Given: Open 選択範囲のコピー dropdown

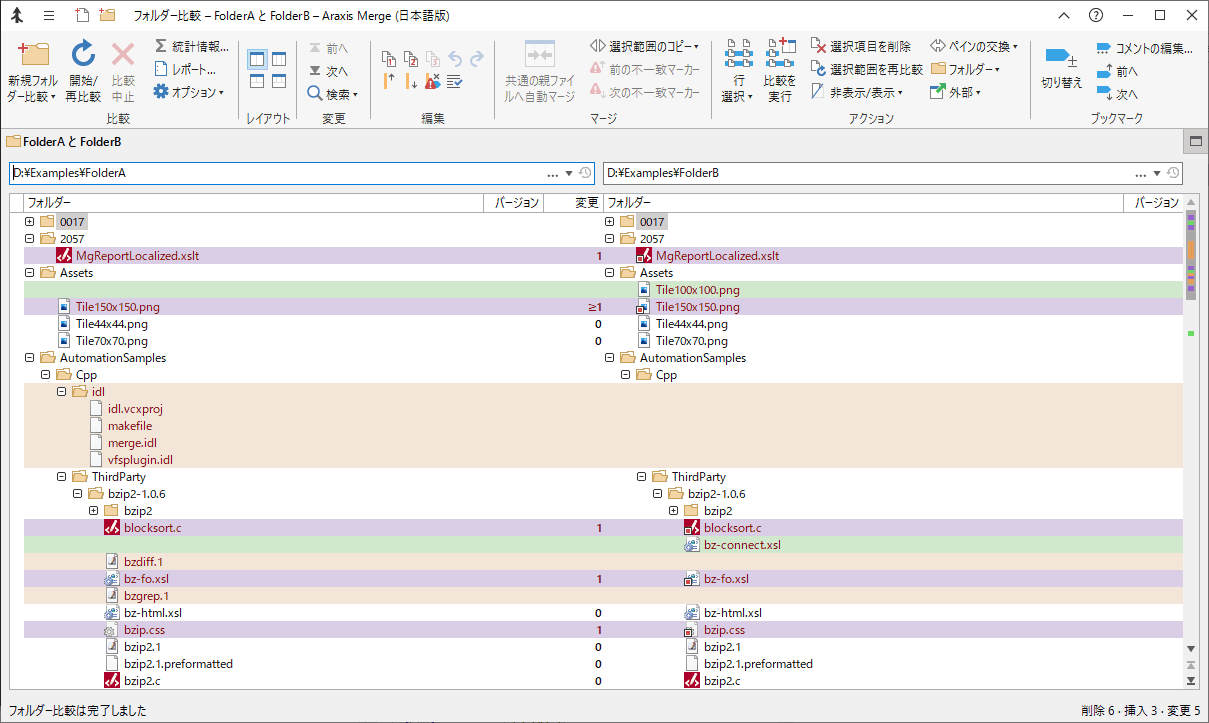Looking at the screenshot, I should [645, 46].
